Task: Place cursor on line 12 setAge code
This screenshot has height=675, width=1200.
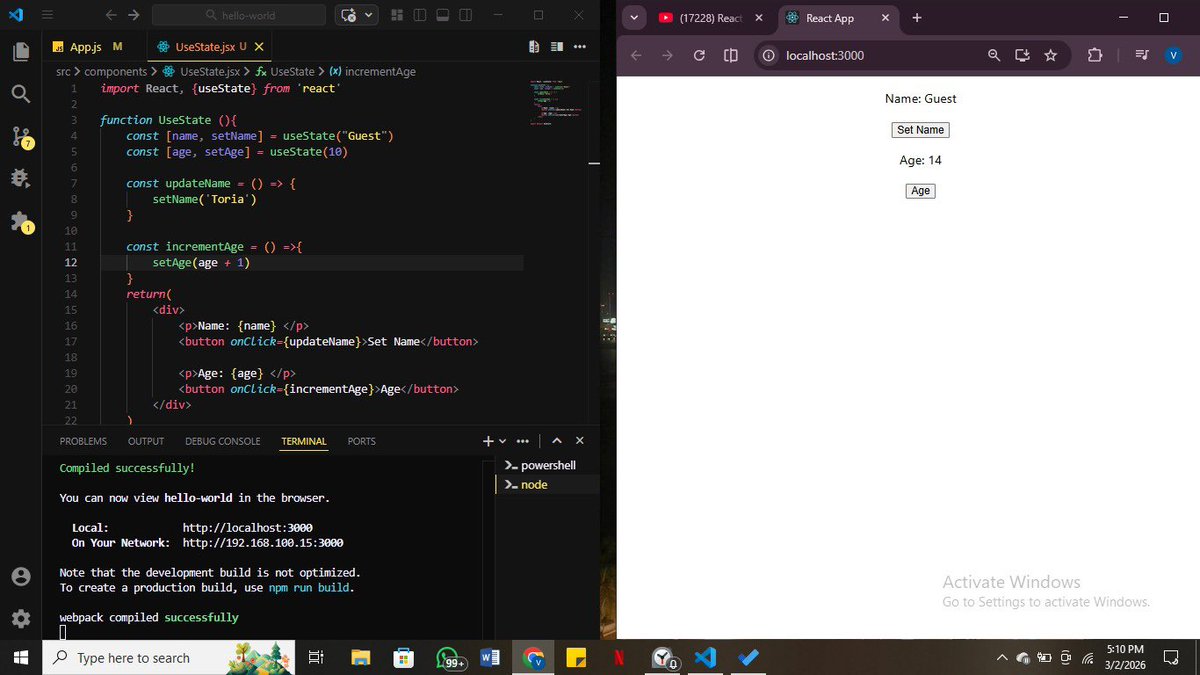Action: [201, 263]
